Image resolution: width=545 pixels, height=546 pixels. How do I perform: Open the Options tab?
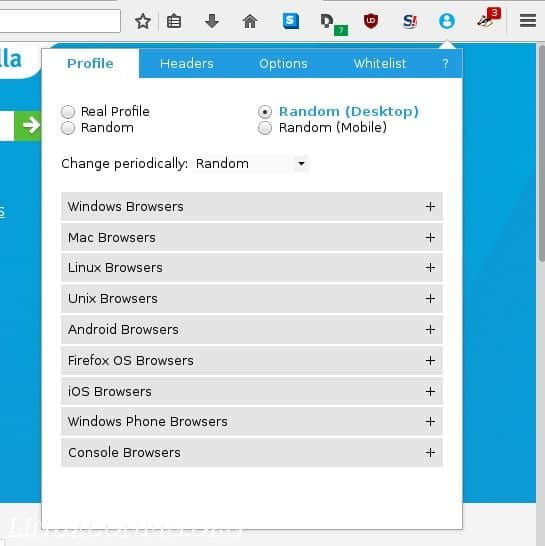(x=283, y=64)
